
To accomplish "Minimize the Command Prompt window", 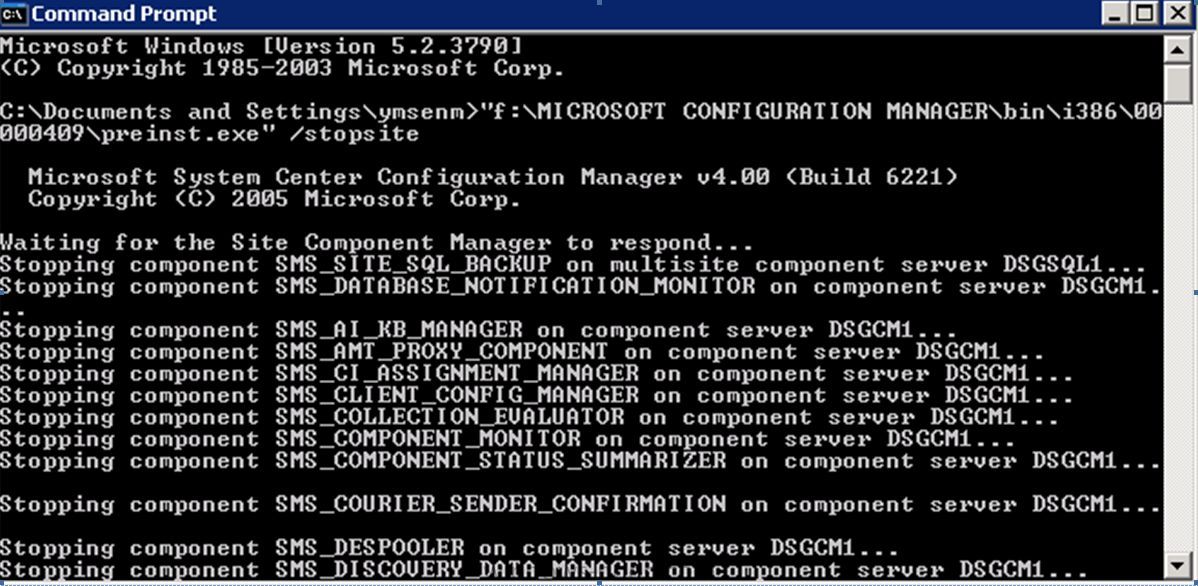I will (1115, 14).
